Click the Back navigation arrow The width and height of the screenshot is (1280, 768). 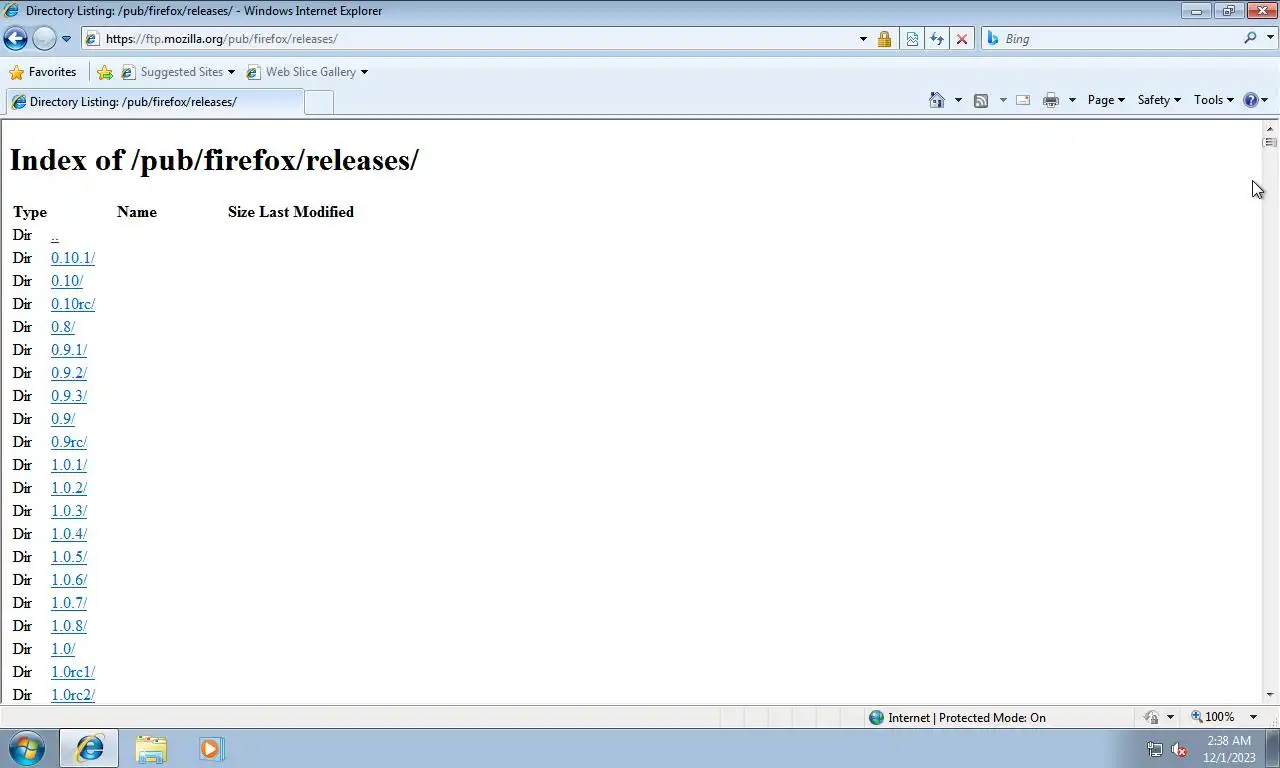tap(15, 39)
